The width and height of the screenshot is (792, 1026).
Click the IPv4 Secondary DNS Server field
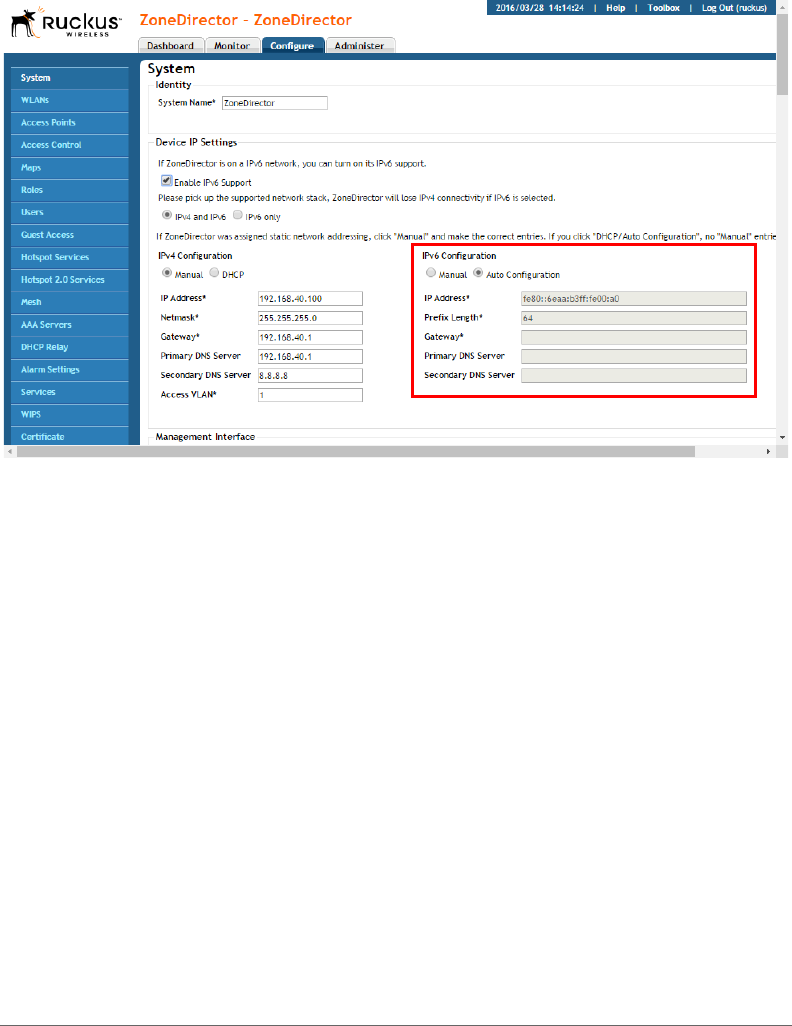(310, 376)
